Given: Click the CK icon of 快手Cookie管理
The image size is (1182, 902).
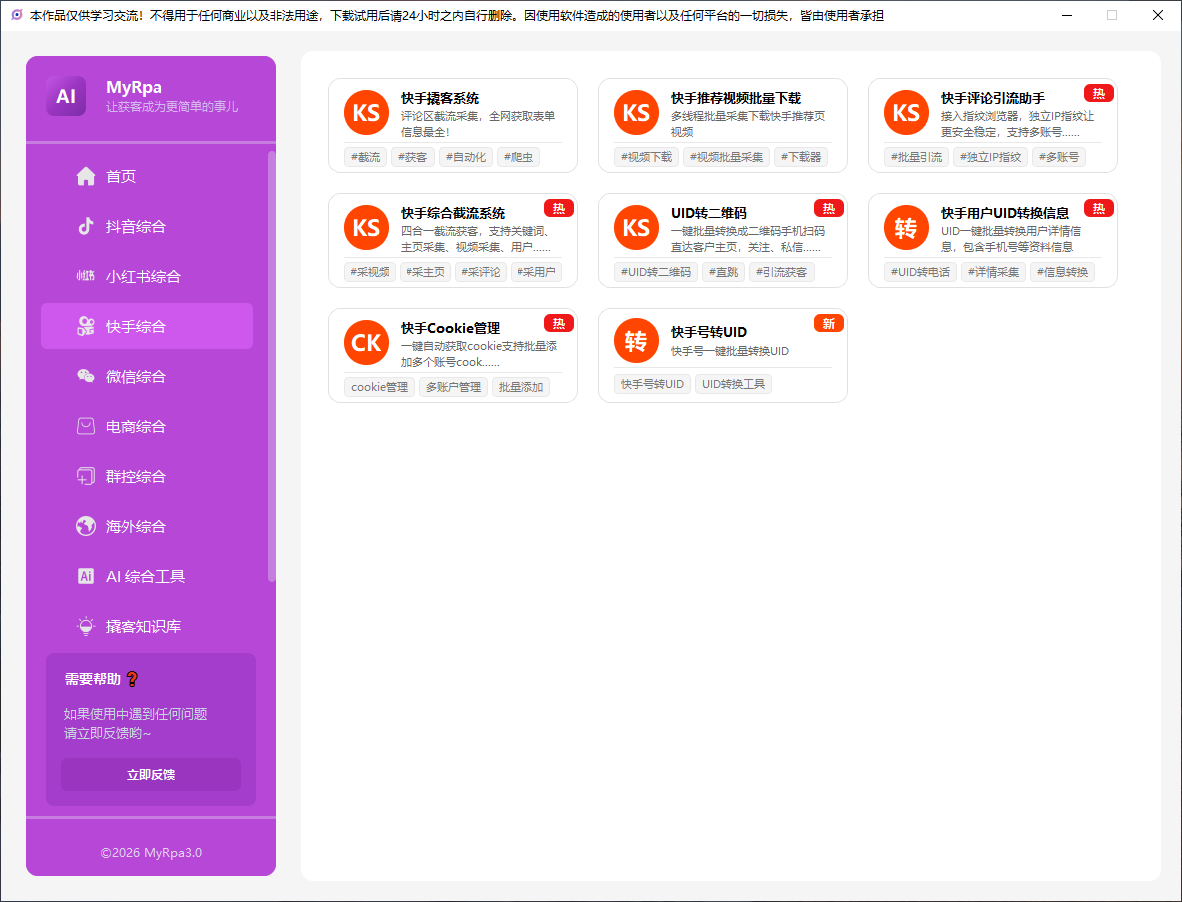Looking at the screenshot, I should (366, 342).
